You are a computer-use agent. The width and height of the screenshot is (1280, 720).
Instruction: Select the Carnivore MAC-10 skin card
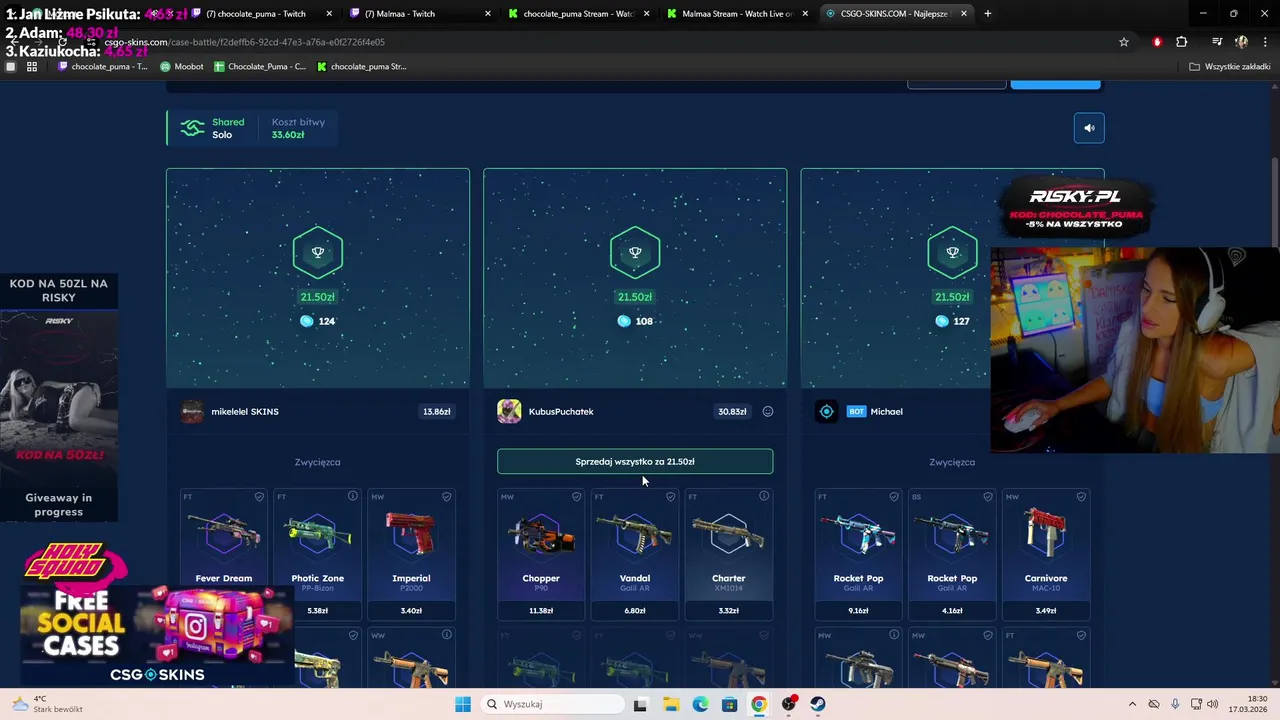click(1046, 553)
